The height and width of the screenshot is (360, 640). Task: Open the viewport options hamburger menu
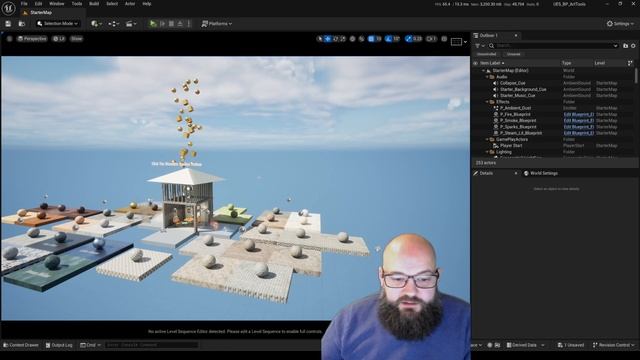[9, 39]
